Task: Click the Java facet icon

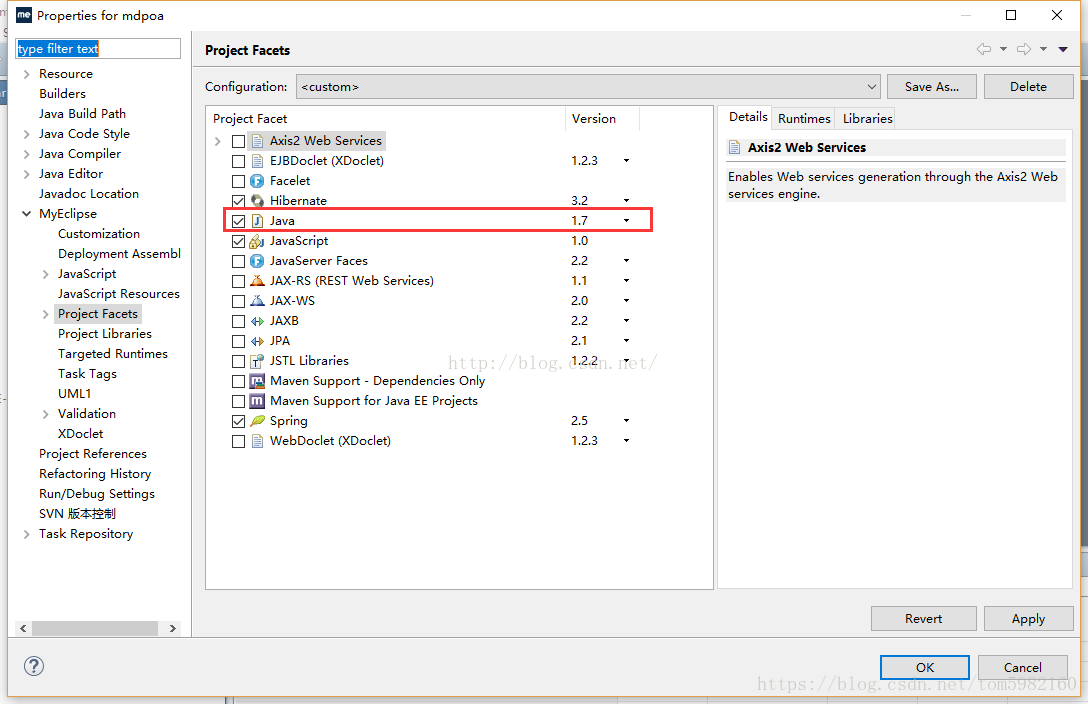Action: (257, 221)
